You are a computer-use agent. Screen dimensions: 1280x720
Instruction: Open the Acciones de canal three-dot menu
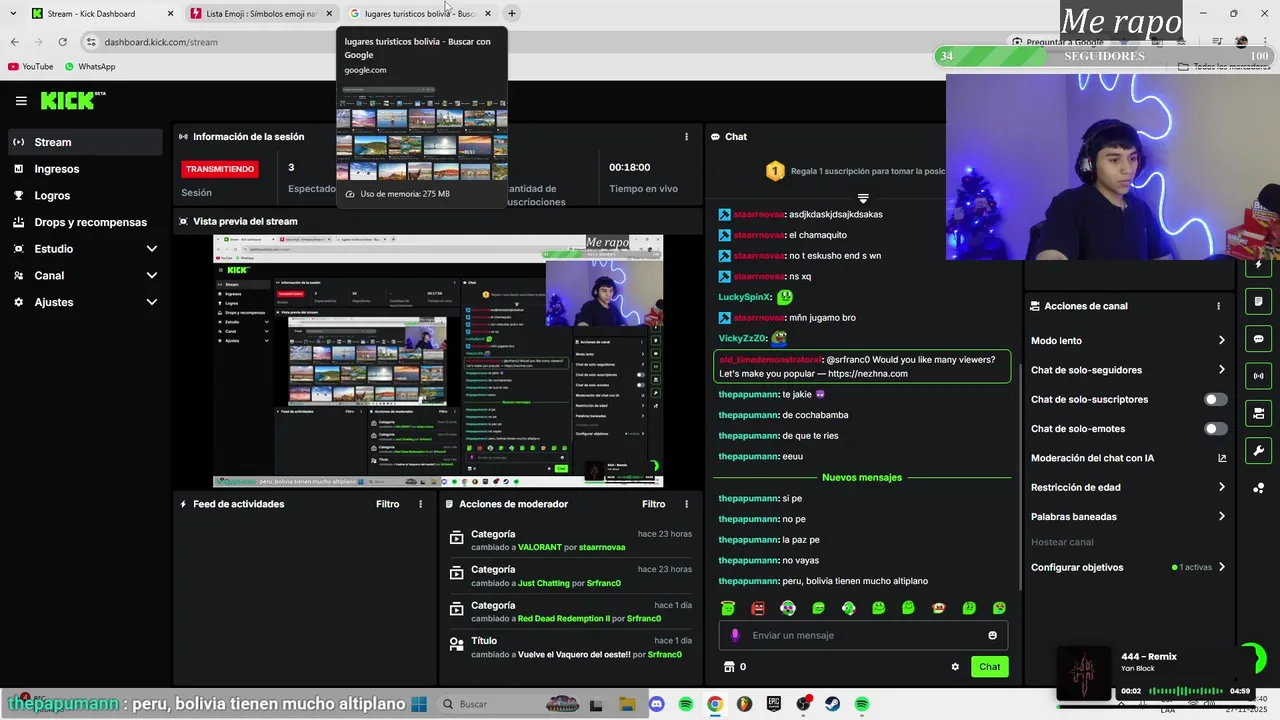click(1218, 306)
